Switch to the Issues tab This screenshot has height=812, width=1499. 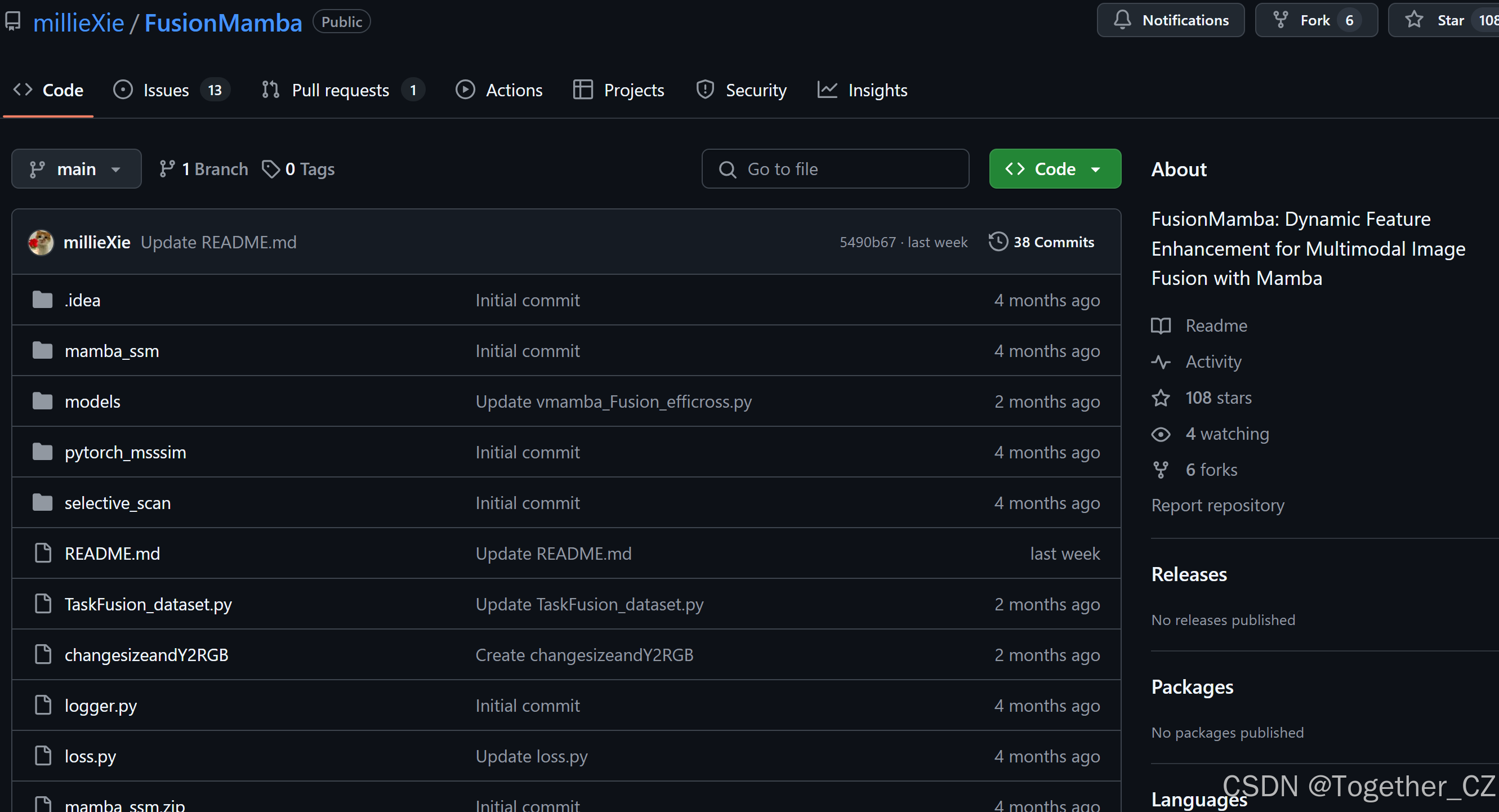[166, 90]
